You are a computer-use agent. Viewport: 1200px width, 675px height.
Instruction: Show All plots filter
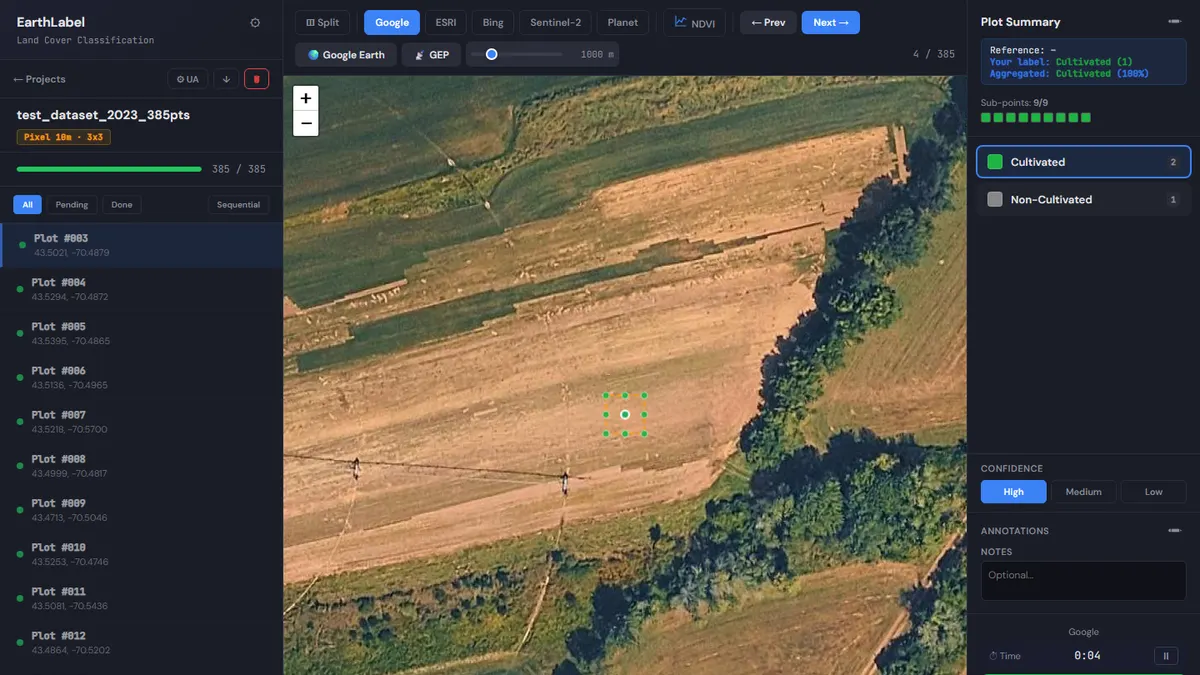coord(27,204)
